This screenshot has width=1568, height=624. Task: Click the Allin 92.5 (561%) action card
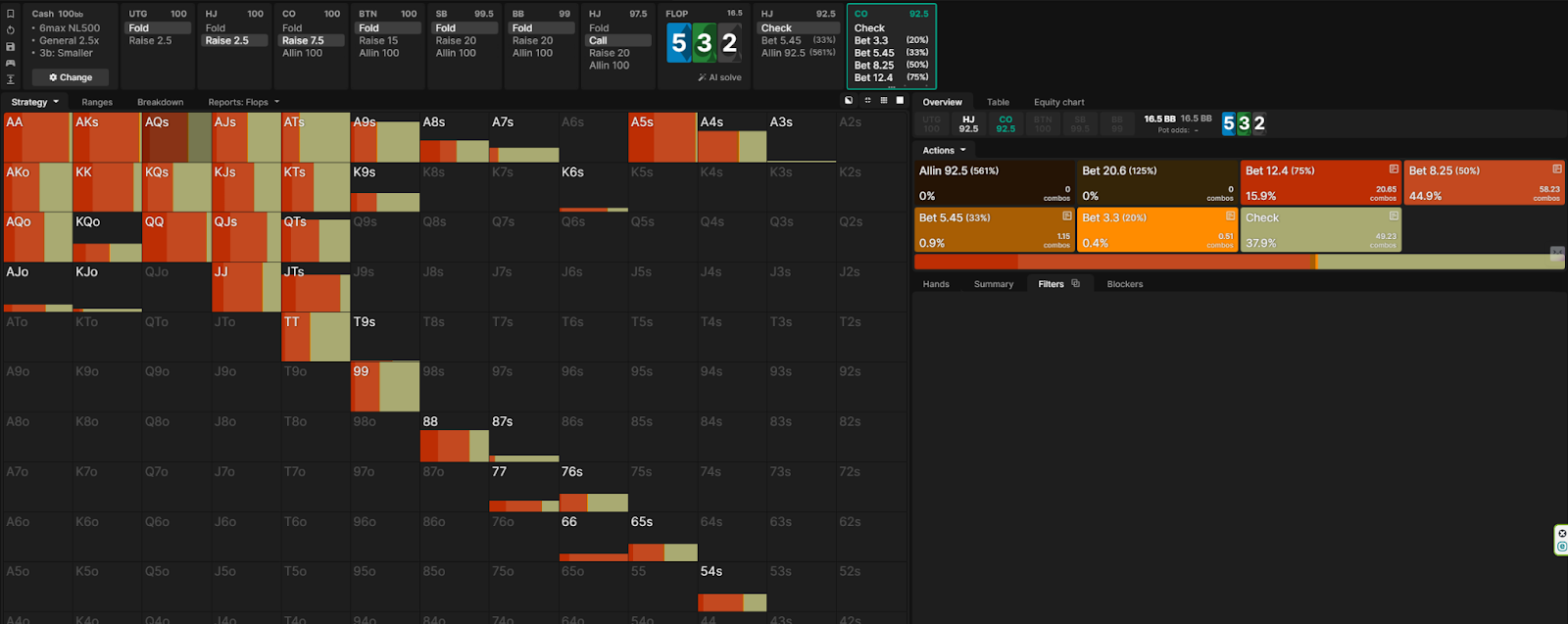994,183
